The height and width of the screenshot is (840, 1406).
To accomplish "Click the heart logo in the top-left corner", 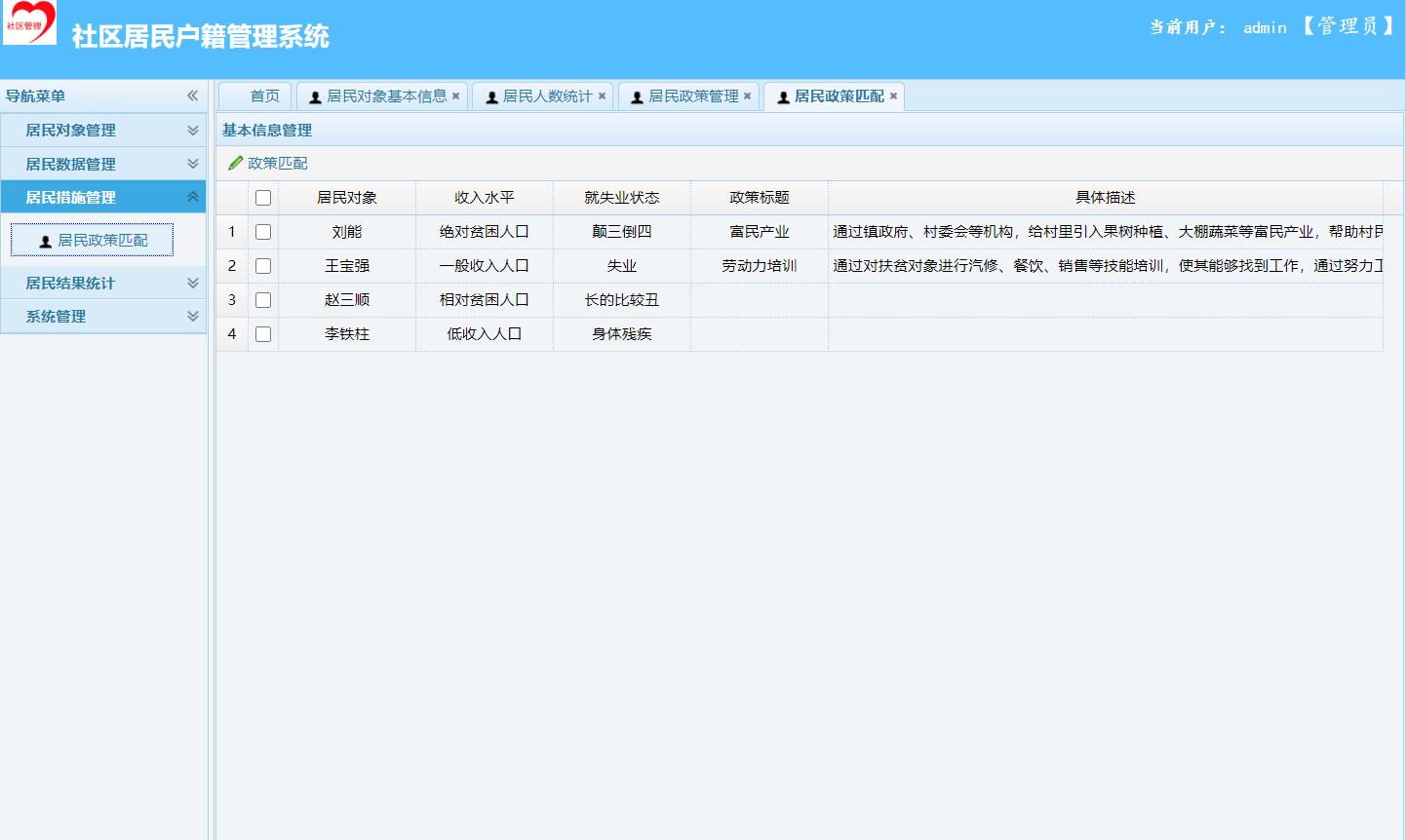I will tap(28, 21).
